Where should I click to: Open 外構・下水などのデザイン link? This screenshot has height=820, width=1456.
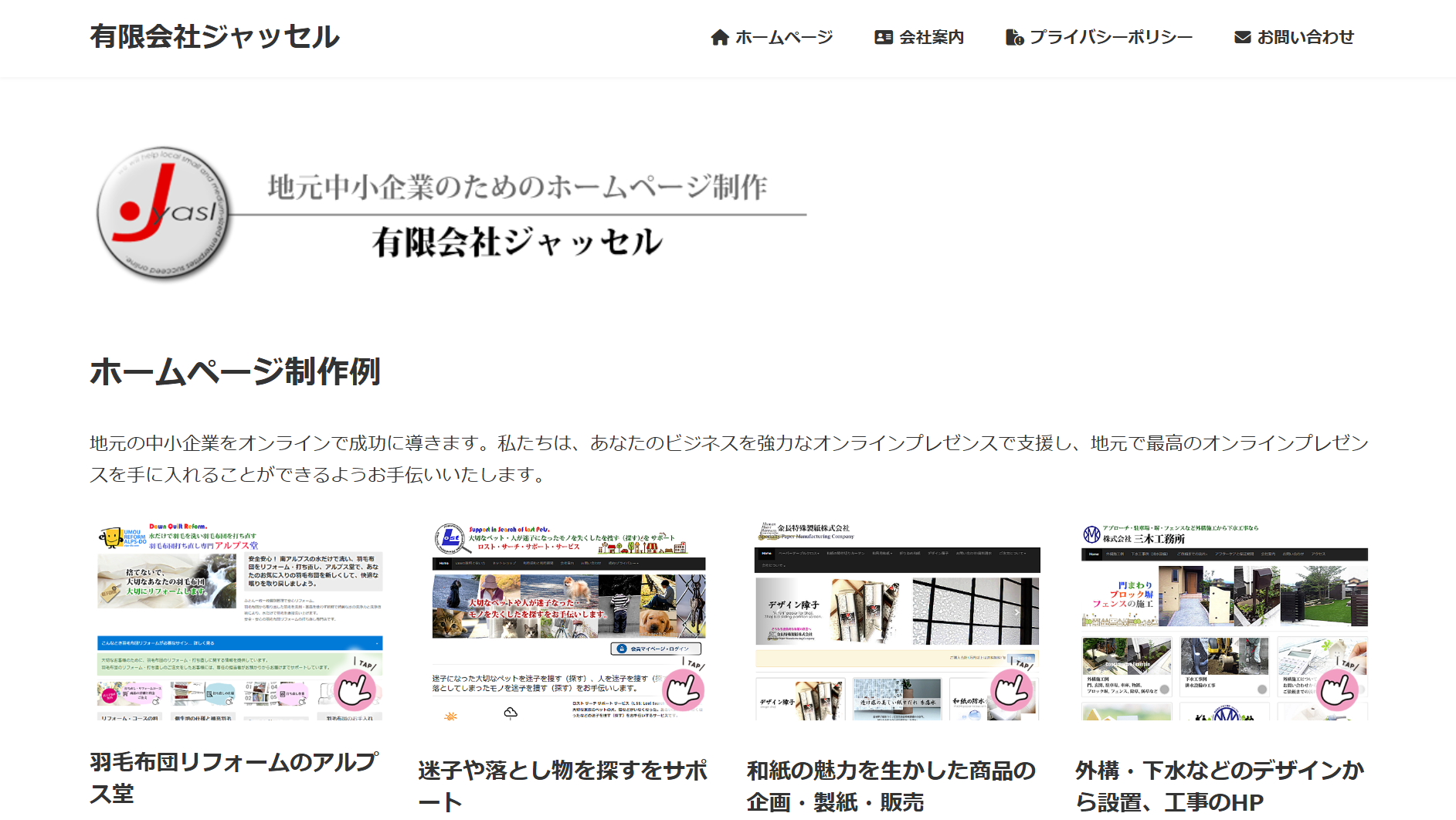(x=1219, y=785)
